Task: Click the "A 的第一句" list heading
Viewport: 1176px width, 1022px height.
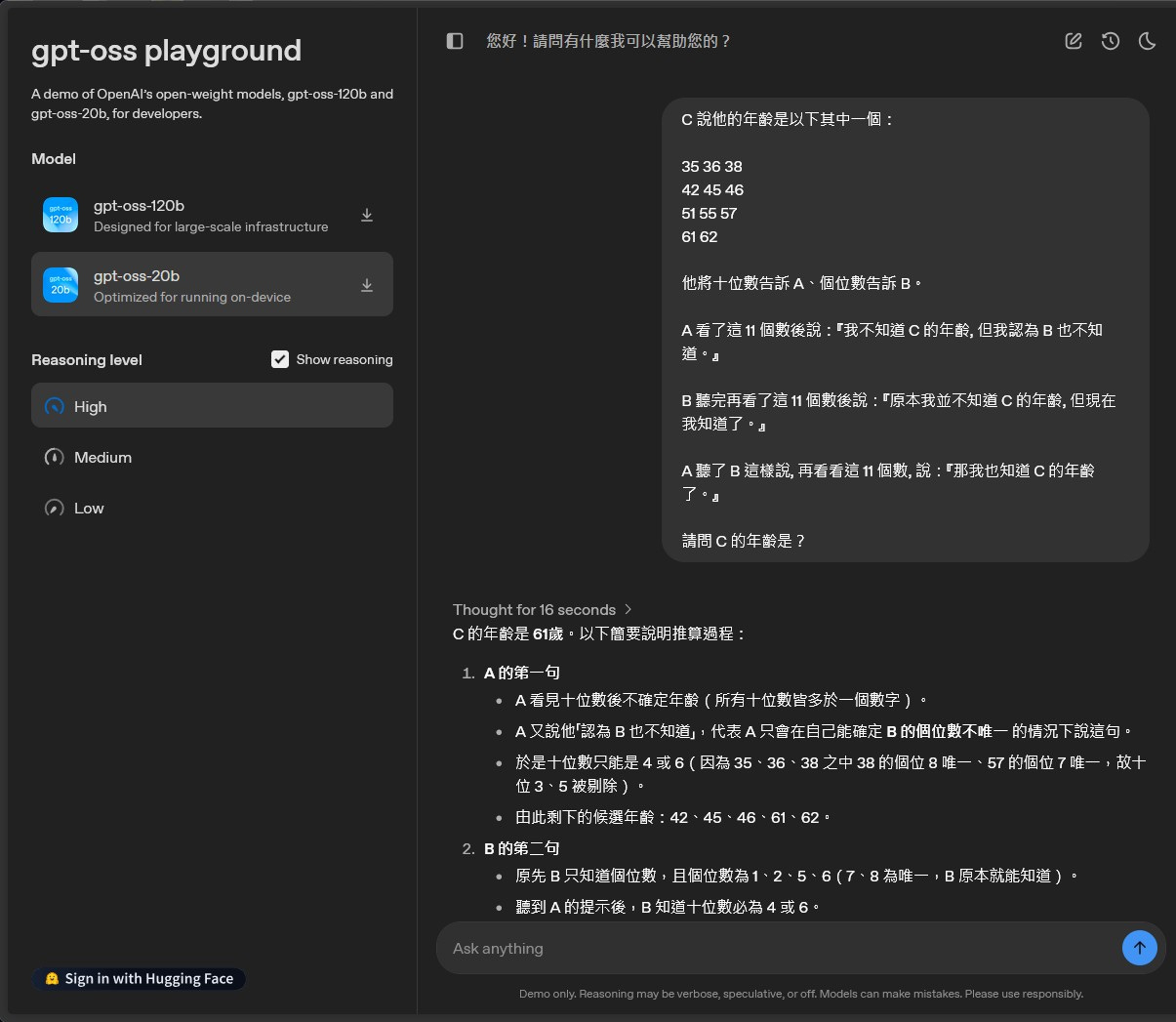Action: tap(522, 673)
